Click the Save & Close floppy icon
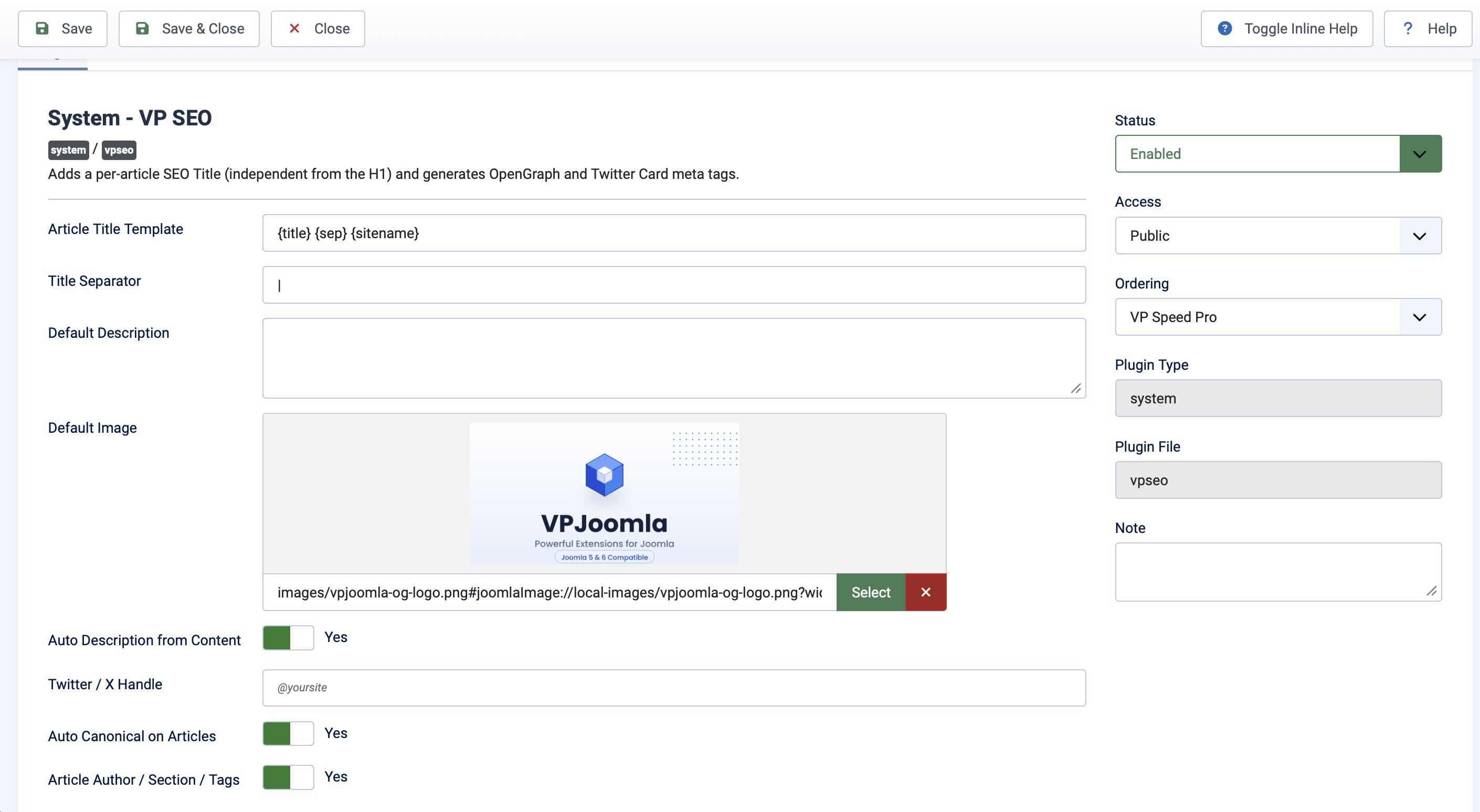This screenshot has height=812, width=1480. (142, 29)
